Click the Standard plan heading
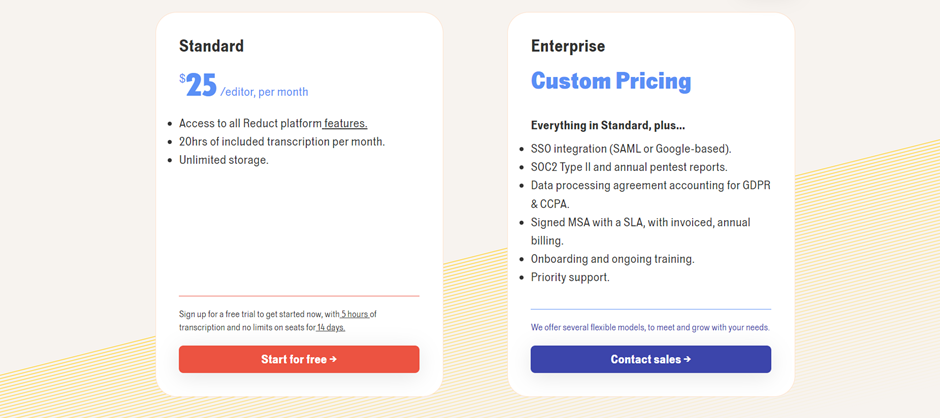Viewport: 940px width, 418px height. (211, 46)
